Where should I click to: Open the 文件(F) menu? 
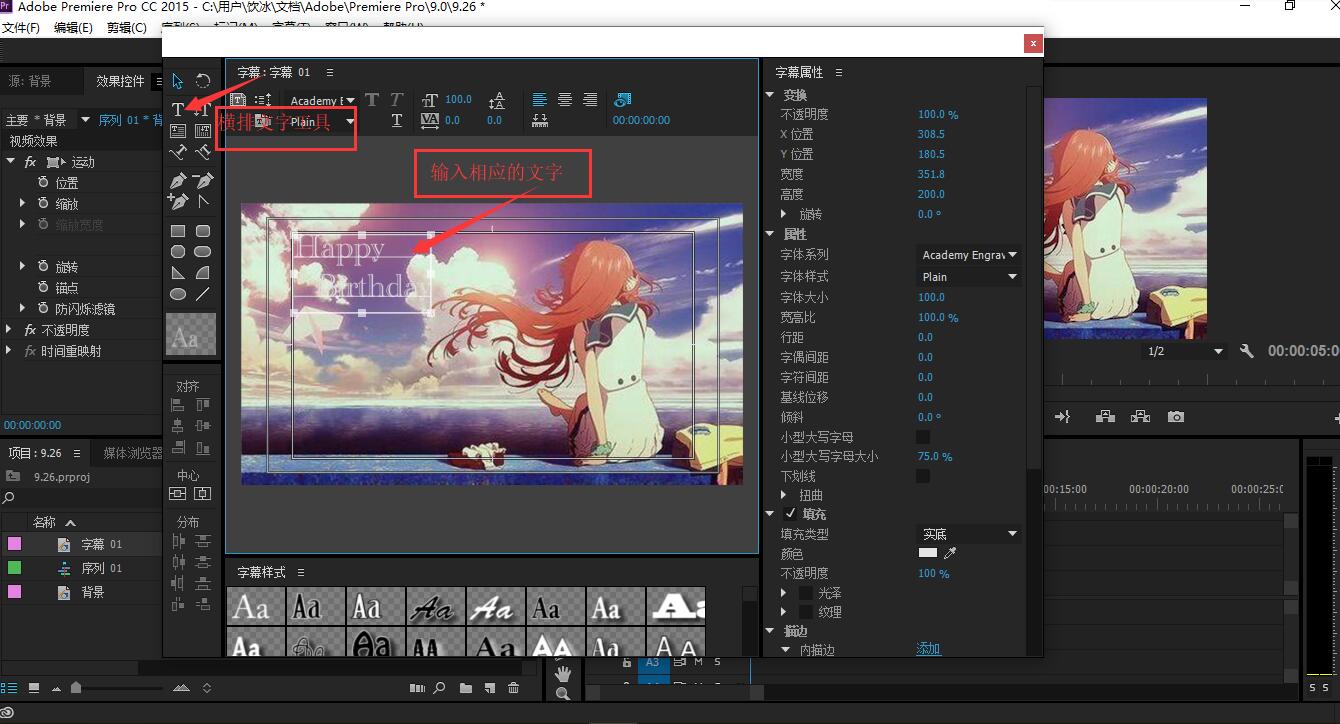(21, 28)
